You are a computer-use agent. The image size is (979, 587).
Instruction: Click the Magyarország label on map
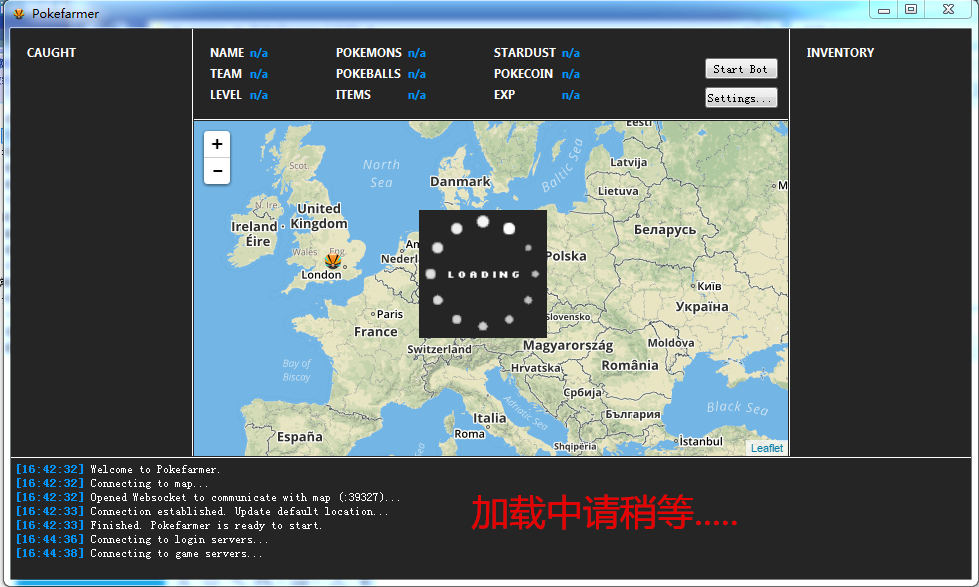(x=568, y=345)
